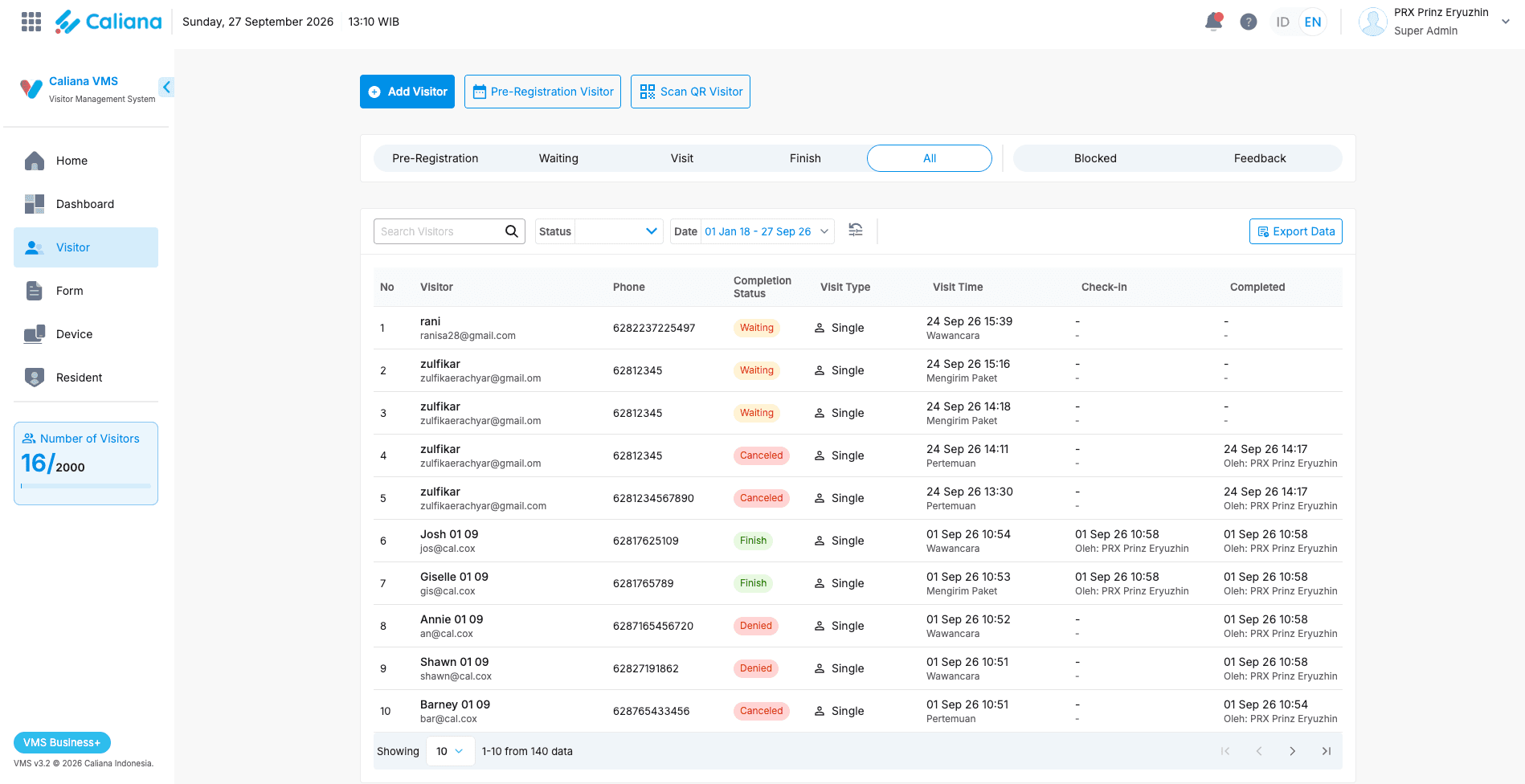Viewport: 1525px width, 784px height.
Task: Click the Pre-Registration Visitor button
Action: [542, 92]
